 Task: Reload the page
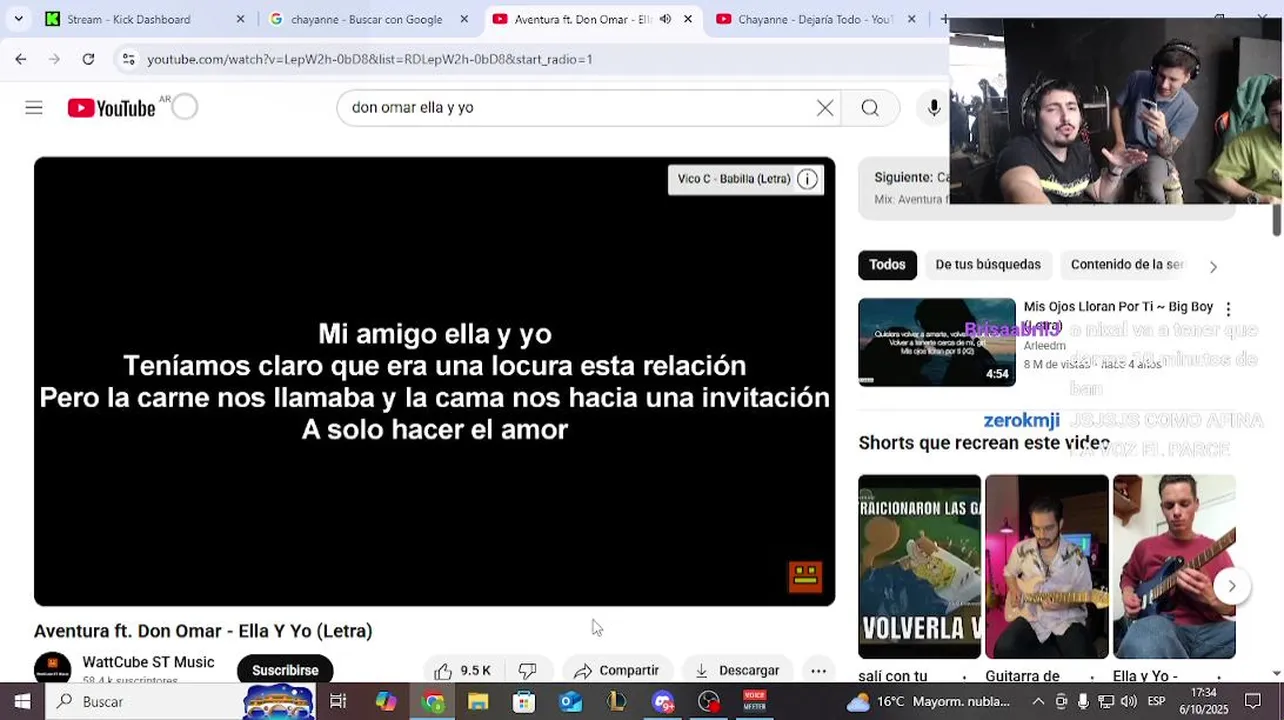point(88,59)
